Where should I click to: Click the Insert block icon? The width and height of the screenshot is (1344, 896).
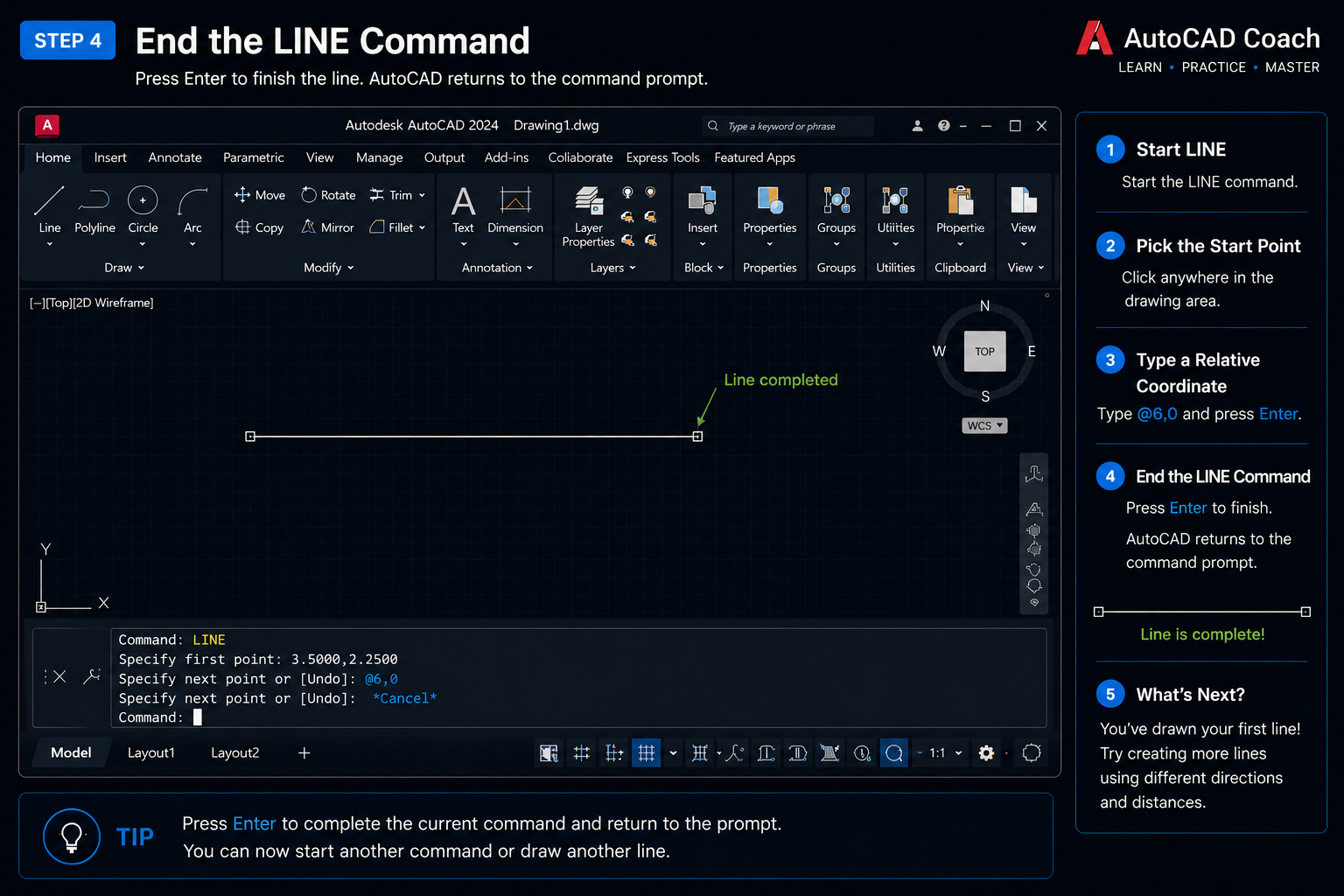point(702,200)
